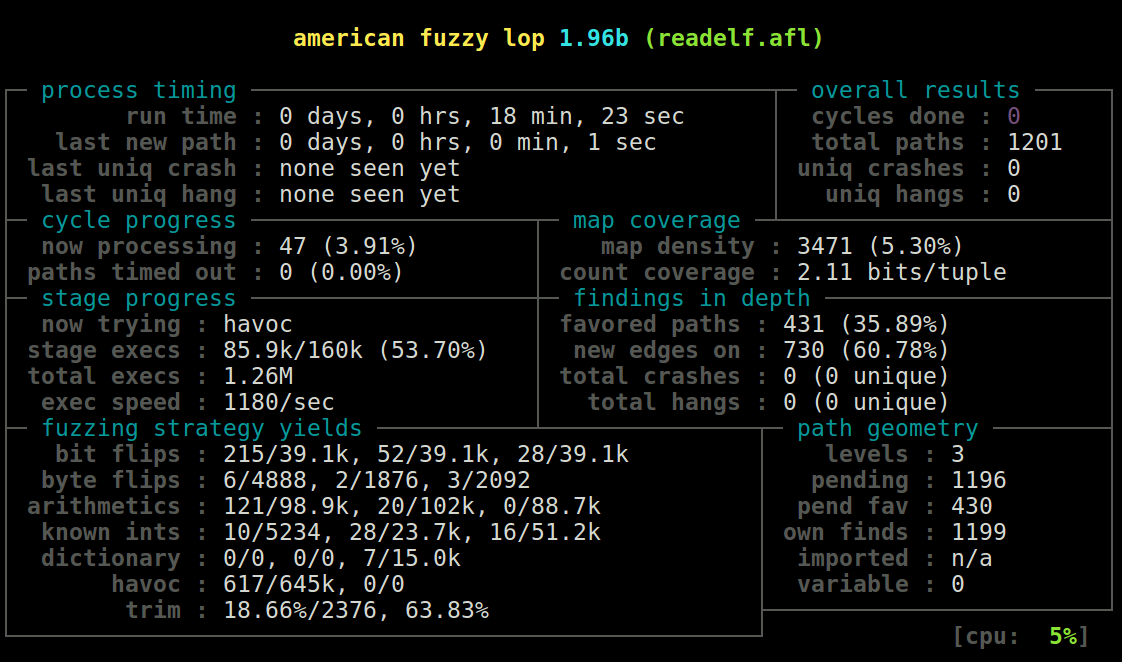This screenshot has height=662, width=1122.
Task: Click count coverage value '2.11 bits/tuple'
Action: (902, 273)
